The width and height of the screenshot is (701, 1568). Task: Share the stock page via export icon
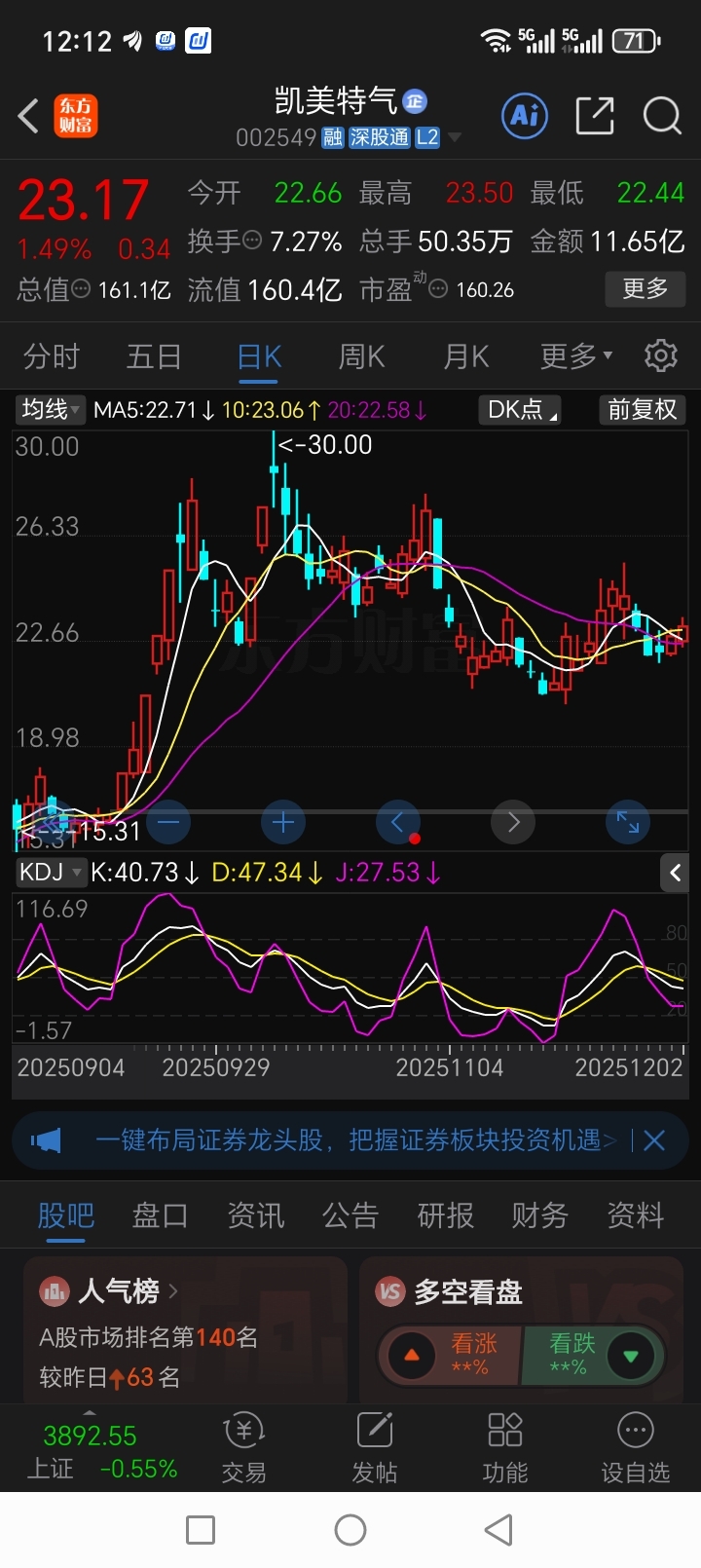[x=595, y=116]
